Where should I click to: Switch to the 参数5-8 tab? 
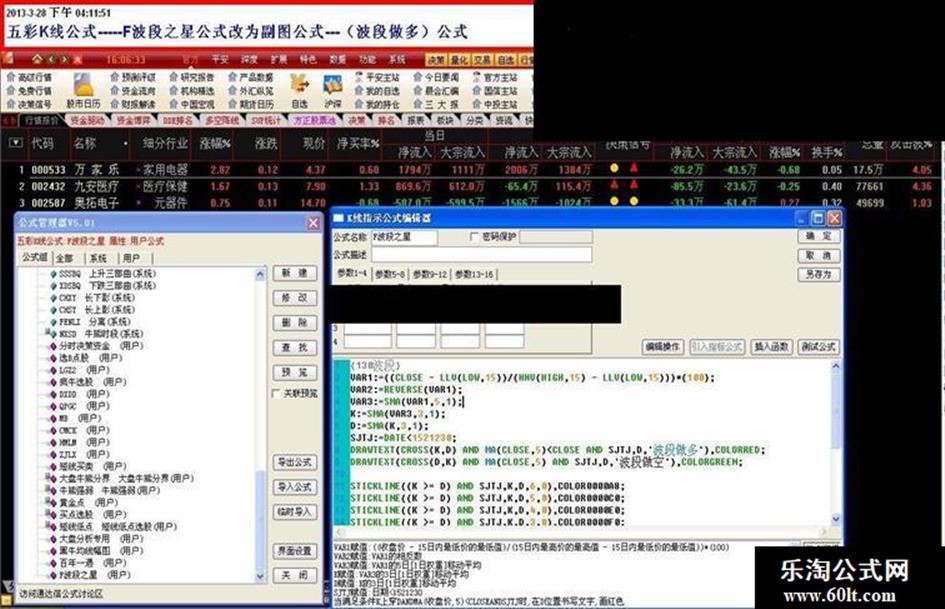pos(390,274)
